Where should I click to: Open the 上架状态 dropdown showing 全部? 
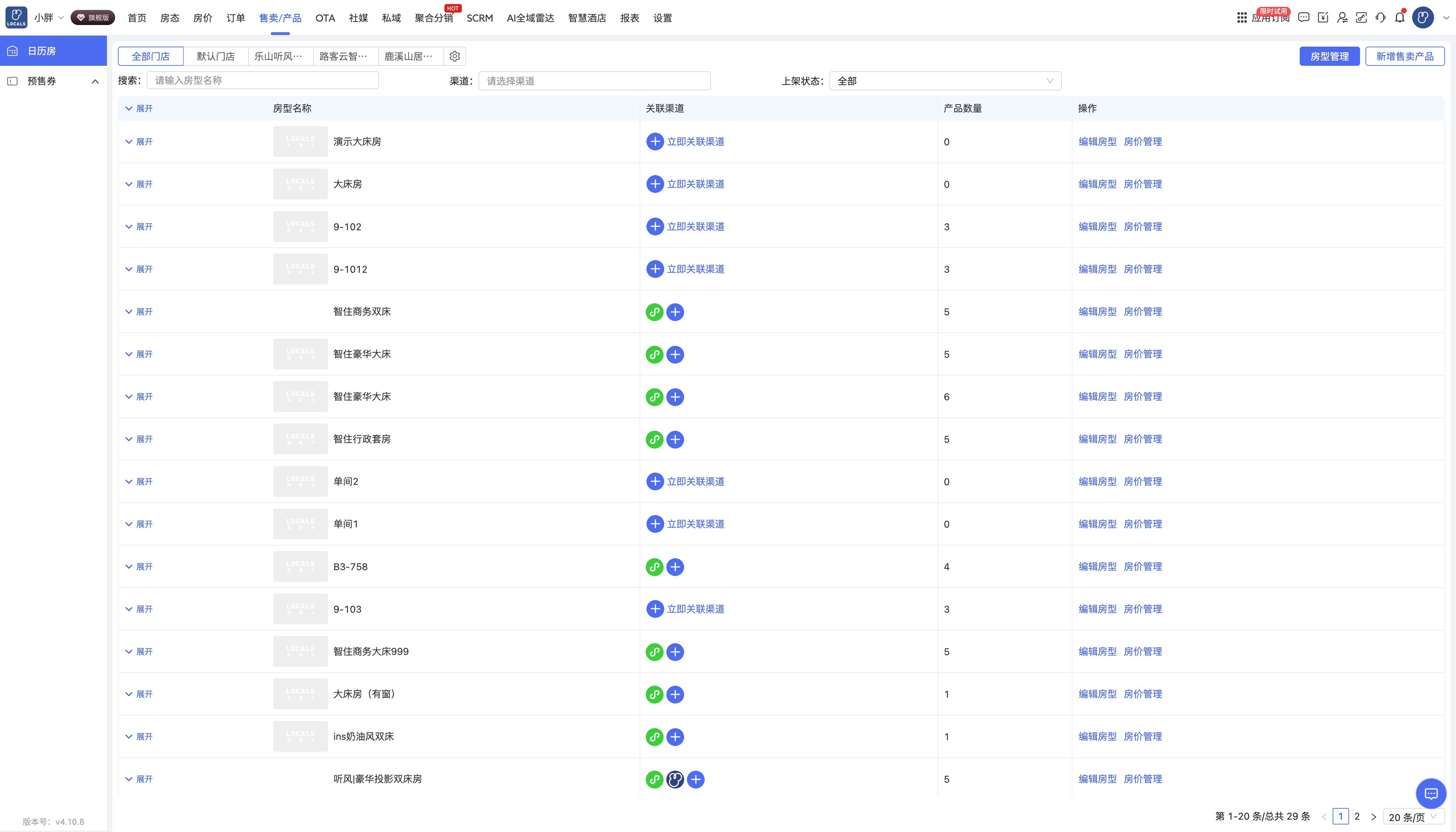tap(945, 81)
